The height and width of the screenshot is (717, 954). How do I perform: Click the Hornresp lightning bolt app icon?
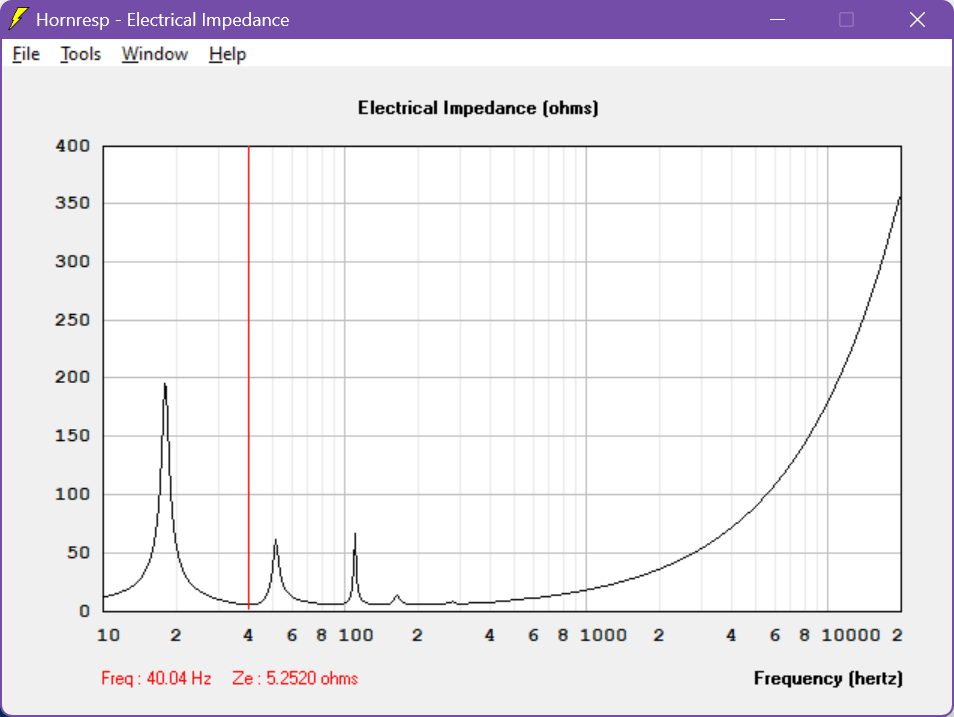[x=18, y=19]
